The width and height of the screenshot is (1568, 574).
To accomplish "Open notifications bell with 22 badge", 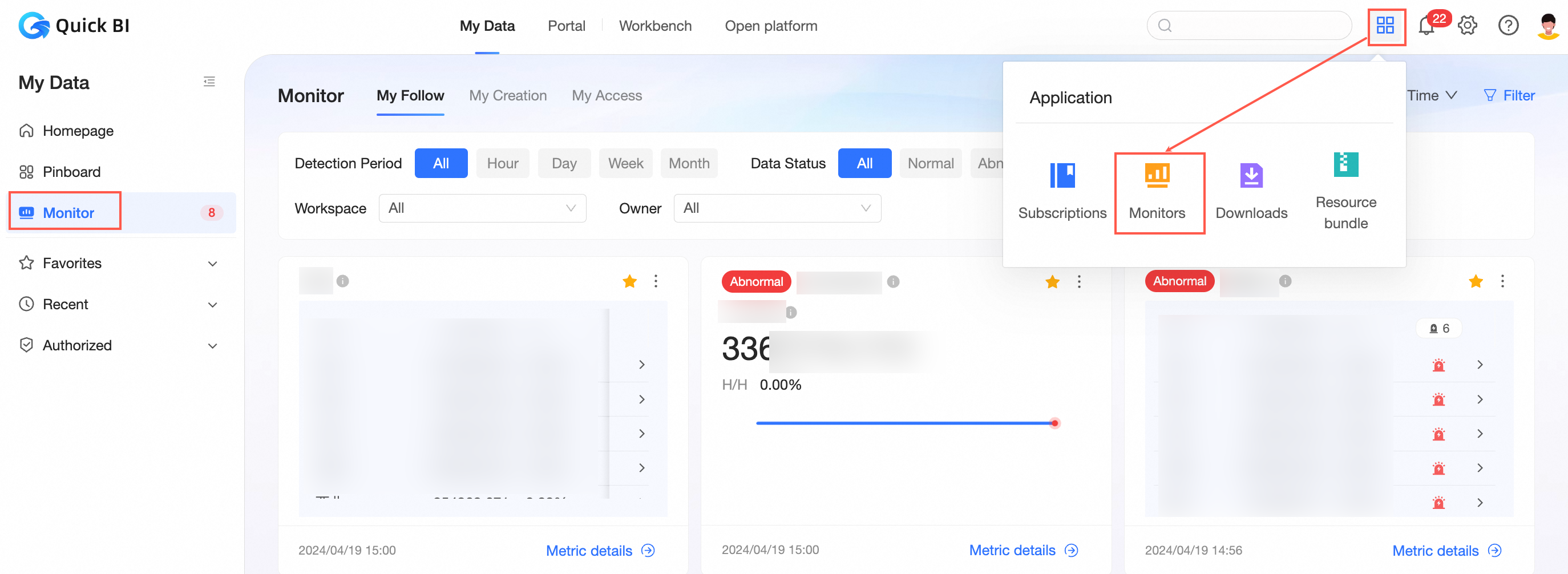I will point(1426,26).
